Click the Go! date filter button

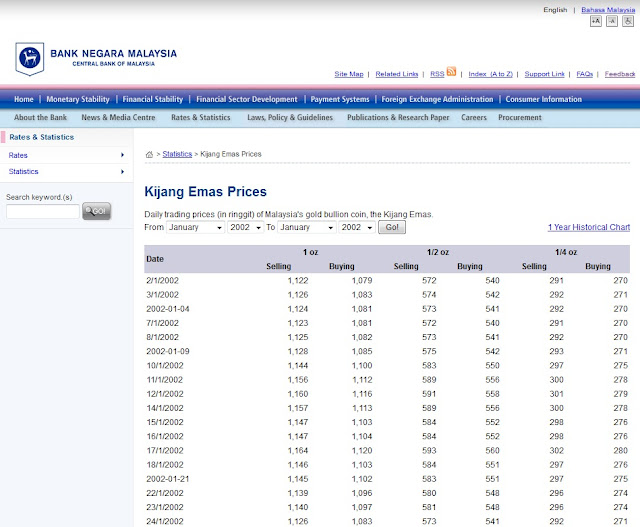[x=392, y=227]
